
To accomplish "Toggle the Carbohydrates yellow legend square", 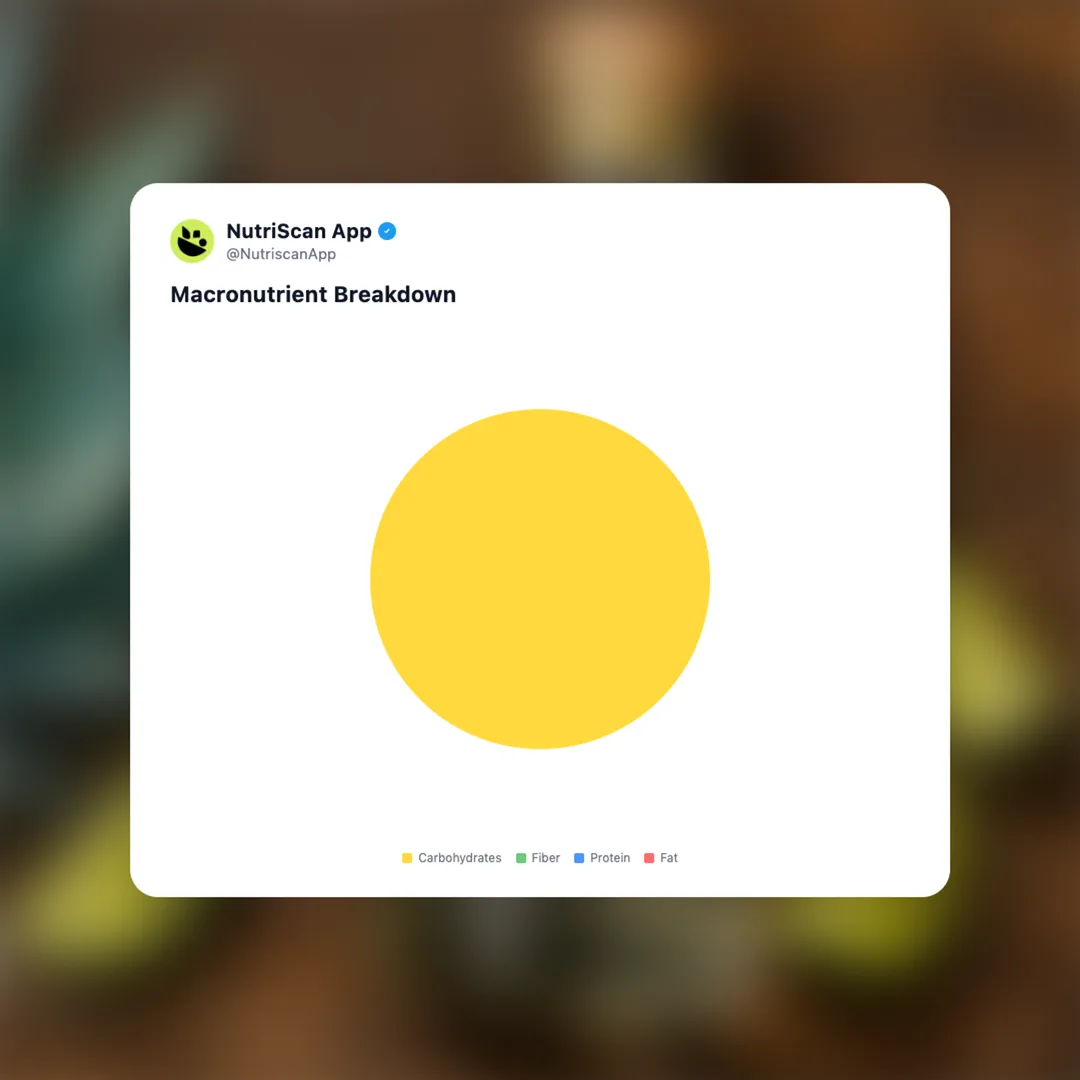I will coord(407,858).
